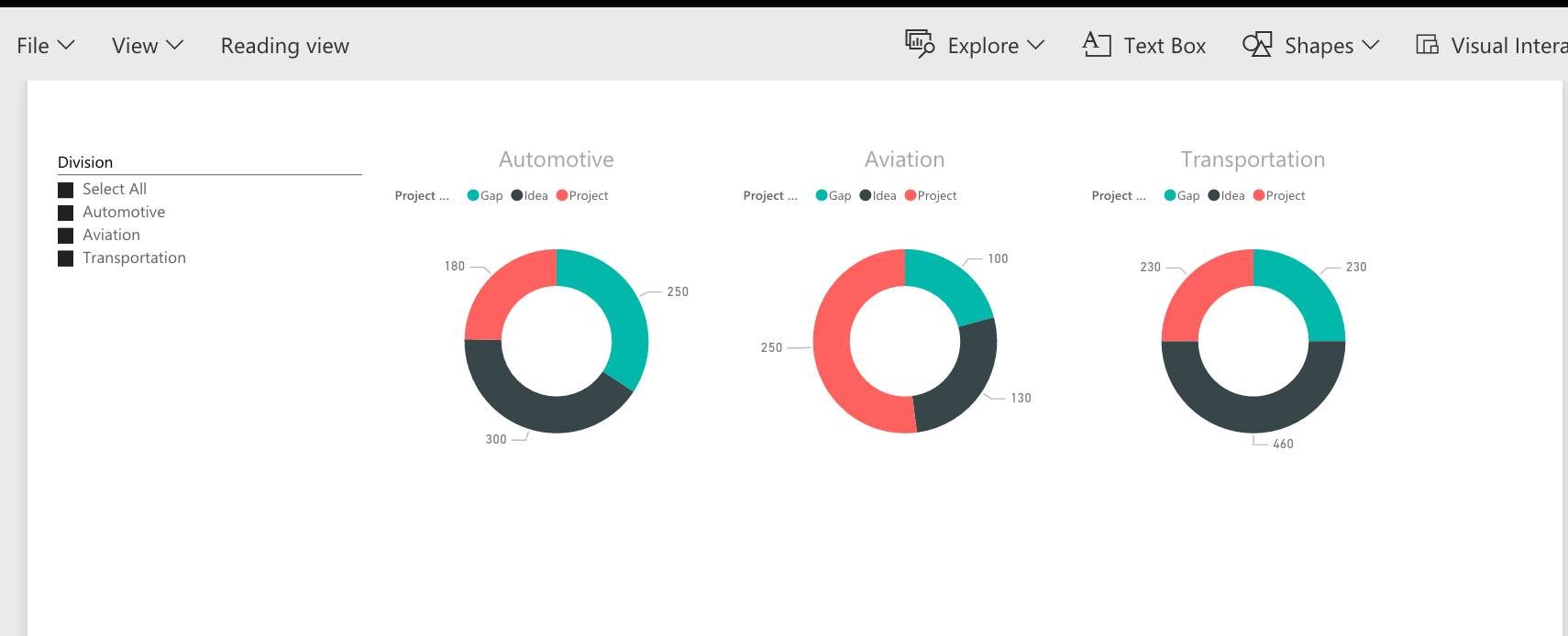This screenshot has width=1568, height=636.
Task: Click Project legend swatch in Transportation chart
Action: tap(1259, 195)
